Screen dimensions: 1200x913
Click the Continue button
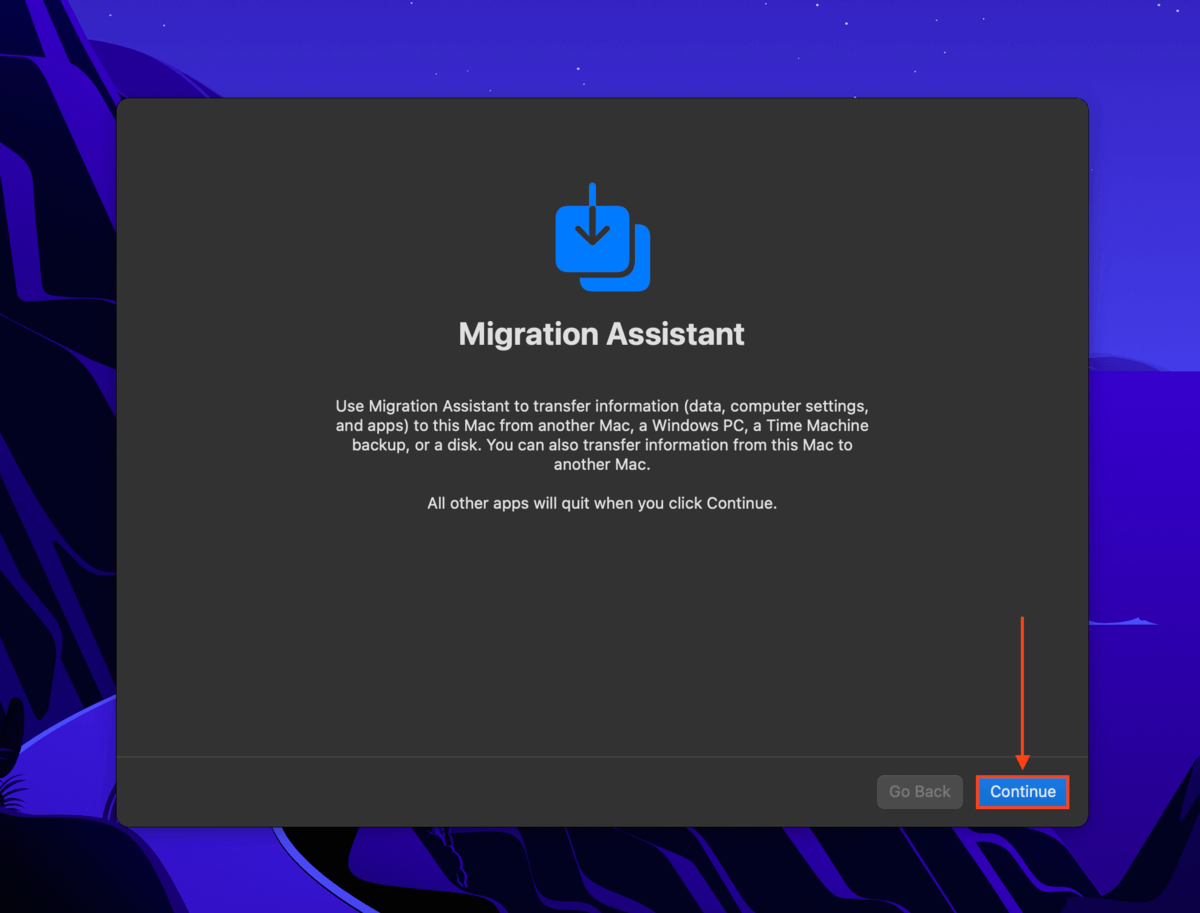[x=1022, y=791]
